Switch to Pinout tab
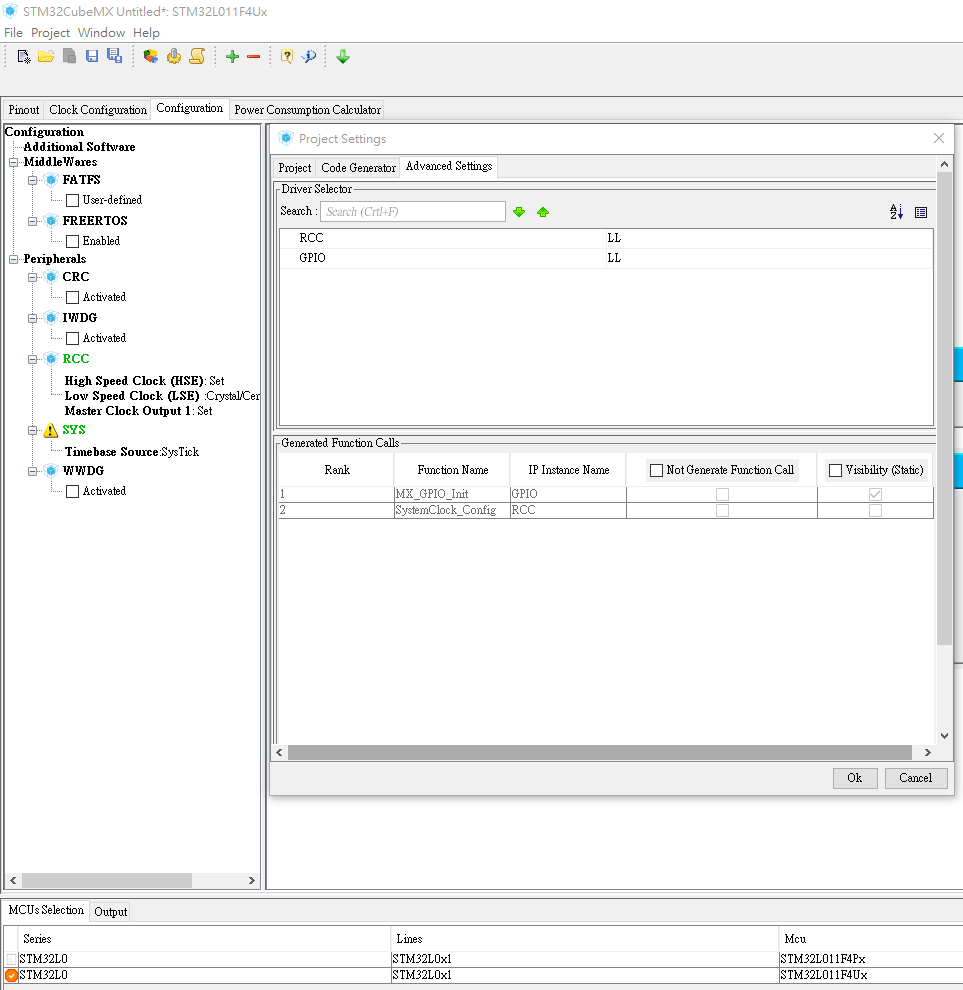This screenshot has width=963, height=990. pos(24,110)
